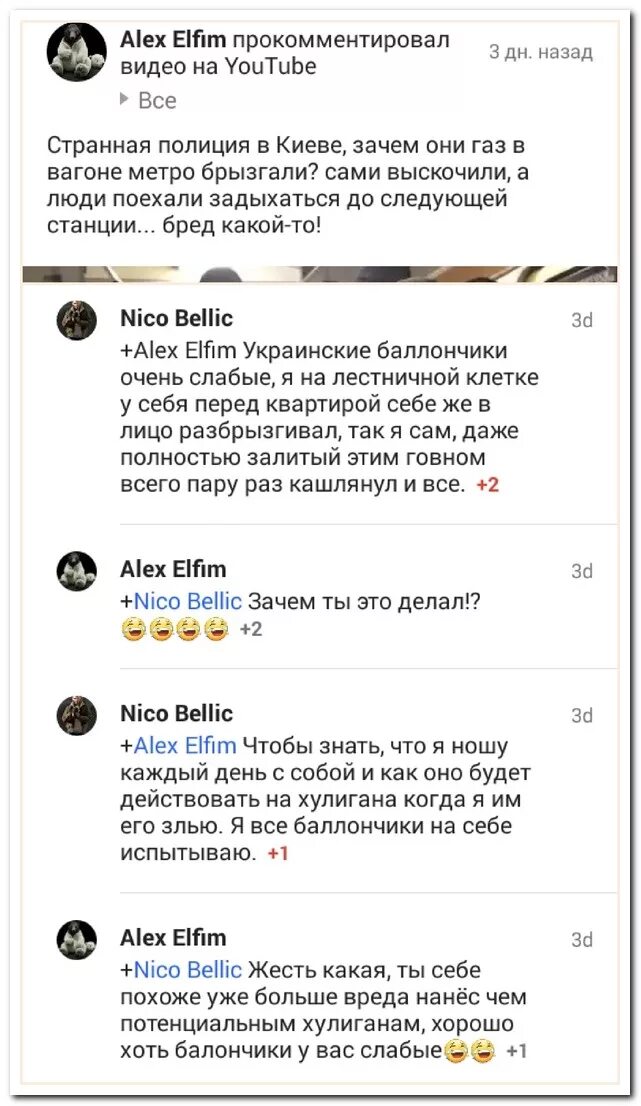Click first Nico Bellic comment's '3d' timestamp
This screenshot has height=1106, width=641.
click(x=581, y=320)
